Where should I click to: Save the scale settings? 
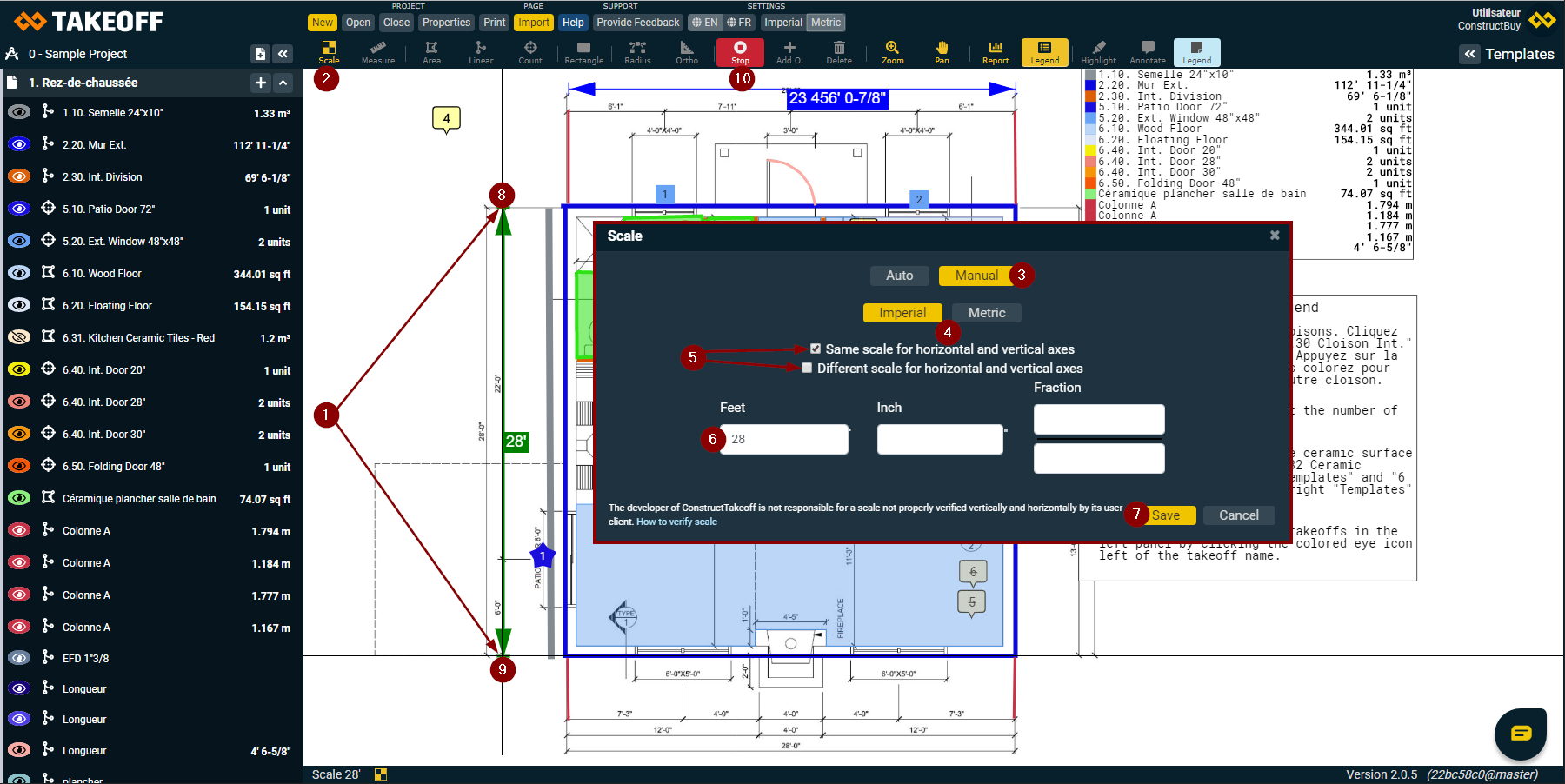point(1166,515)
